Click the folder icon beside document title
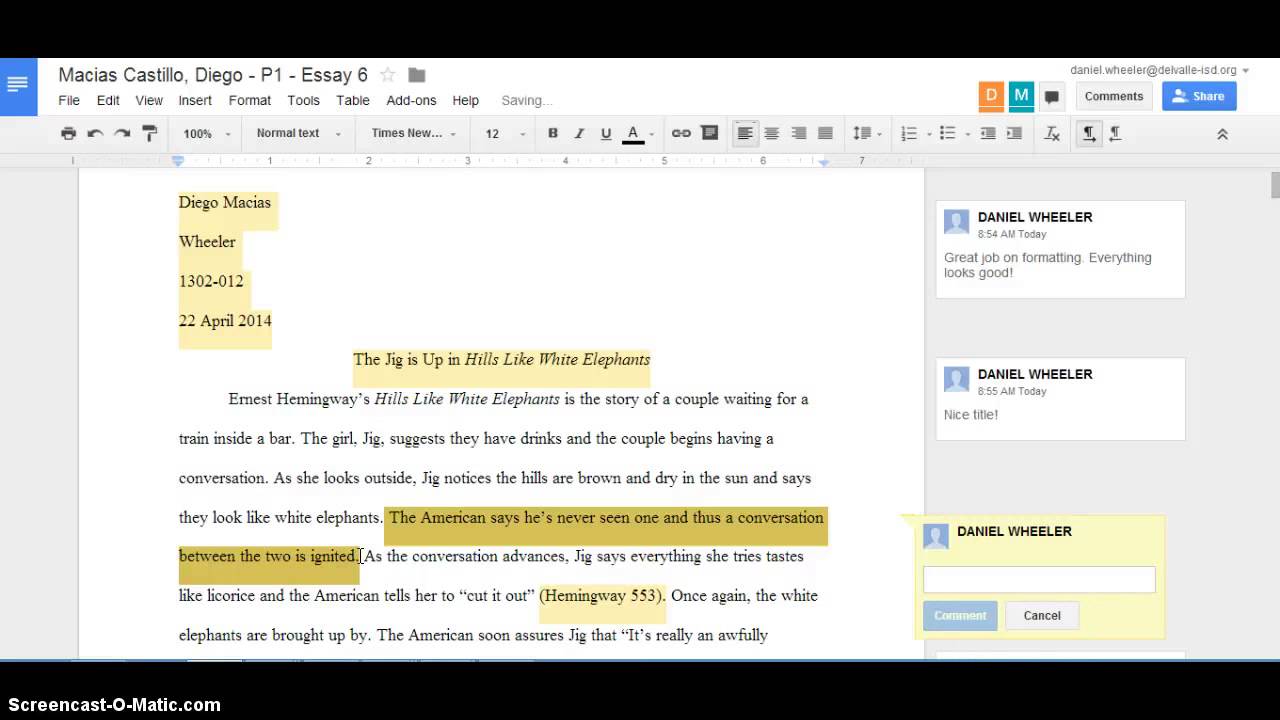Image resolution: width=1280 pixels, height=720 pixels. point(417,75)
